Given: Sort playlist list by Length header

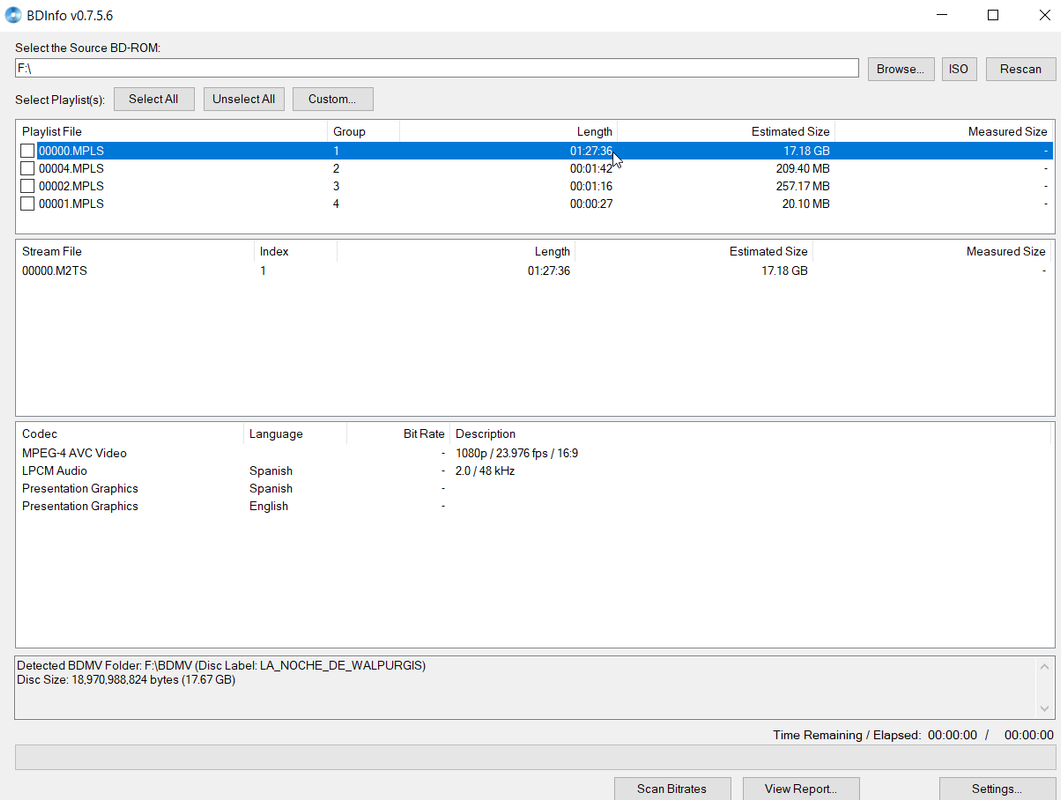Looking at the screenshot, I should click(508, 131).
